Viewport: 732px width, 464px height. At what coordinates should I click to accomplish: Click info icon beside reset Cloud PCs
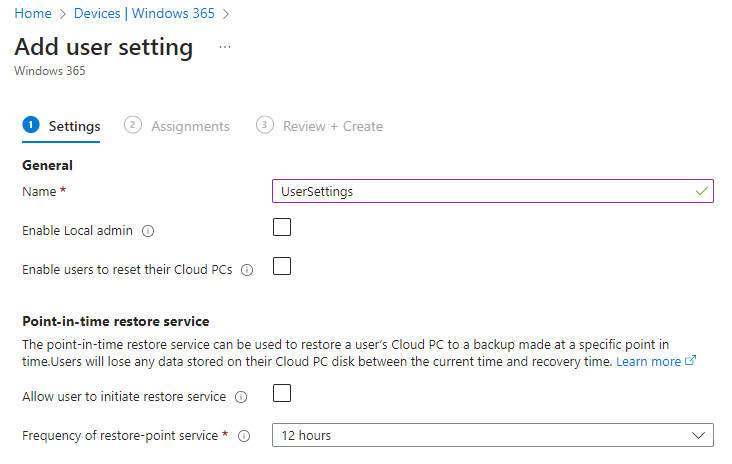click(247, 269)
